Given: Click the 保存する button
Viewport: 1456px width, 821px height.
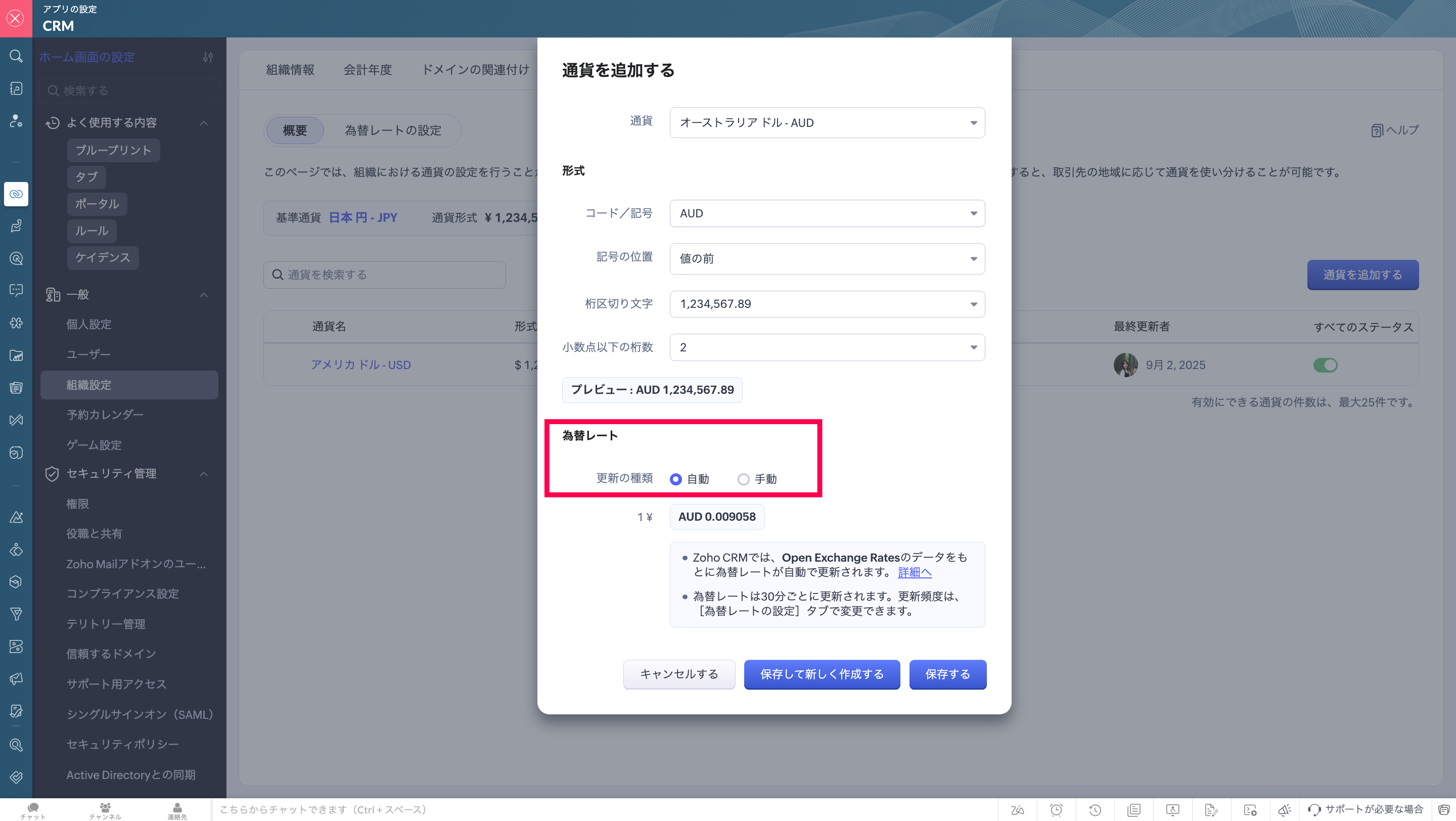Looking at the screenshot, I should tap(947, 674).
